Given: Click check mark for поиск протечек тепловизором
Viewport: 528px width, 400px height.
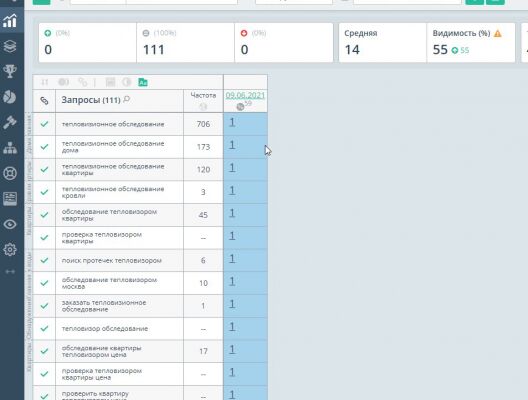Looking at the screenshot, I should tap(44, 260).
